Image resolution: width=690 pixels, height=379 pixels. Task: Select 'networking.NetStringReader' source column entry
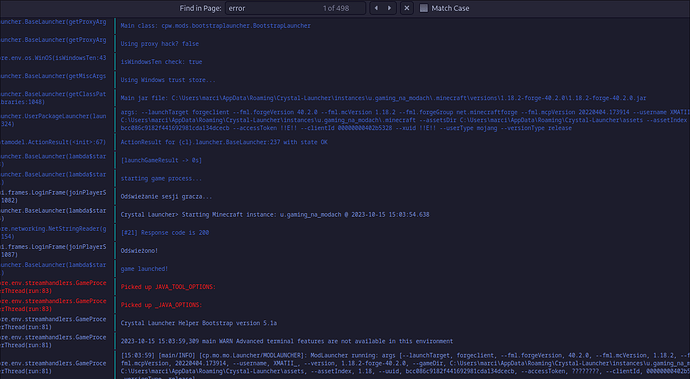coord(53,232)
